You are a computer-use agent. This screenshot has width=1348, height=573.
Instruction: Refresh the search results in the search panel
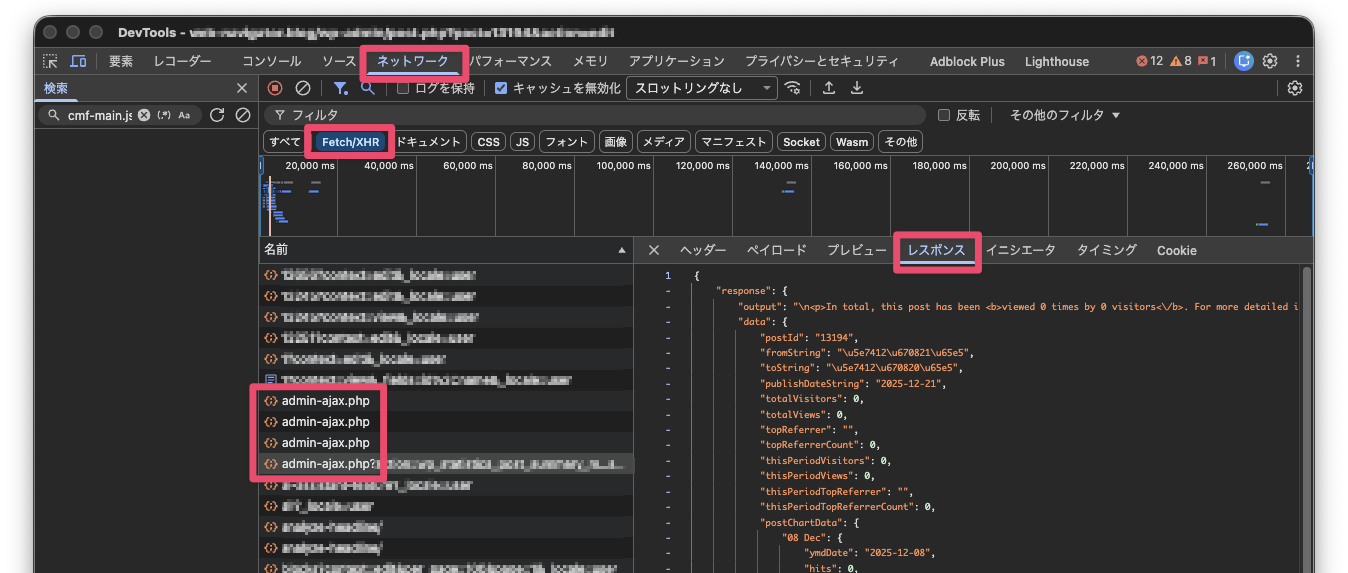click(217, 115)
